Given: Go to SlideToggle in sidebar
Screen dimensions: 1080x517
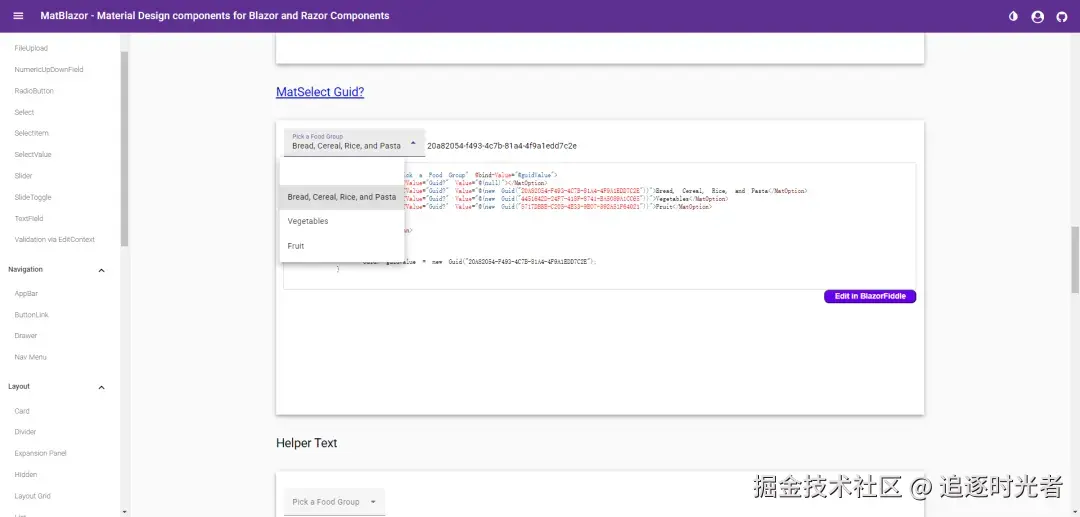Looking at the screenshot, I should coord(33,198).
